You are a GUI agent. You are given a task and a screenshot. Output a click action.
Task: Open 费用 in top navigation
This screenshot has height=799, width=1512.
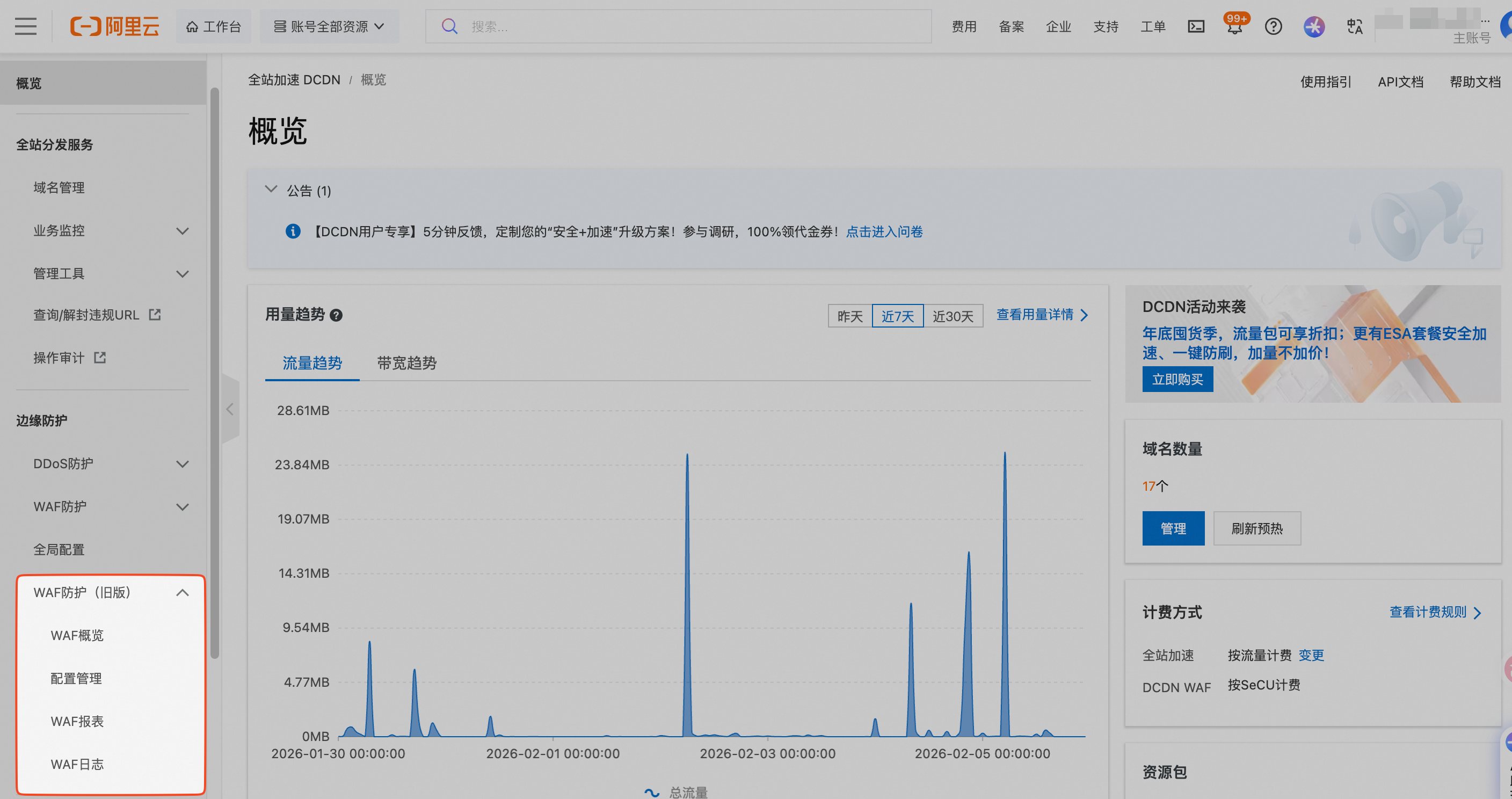click(964, 26)
